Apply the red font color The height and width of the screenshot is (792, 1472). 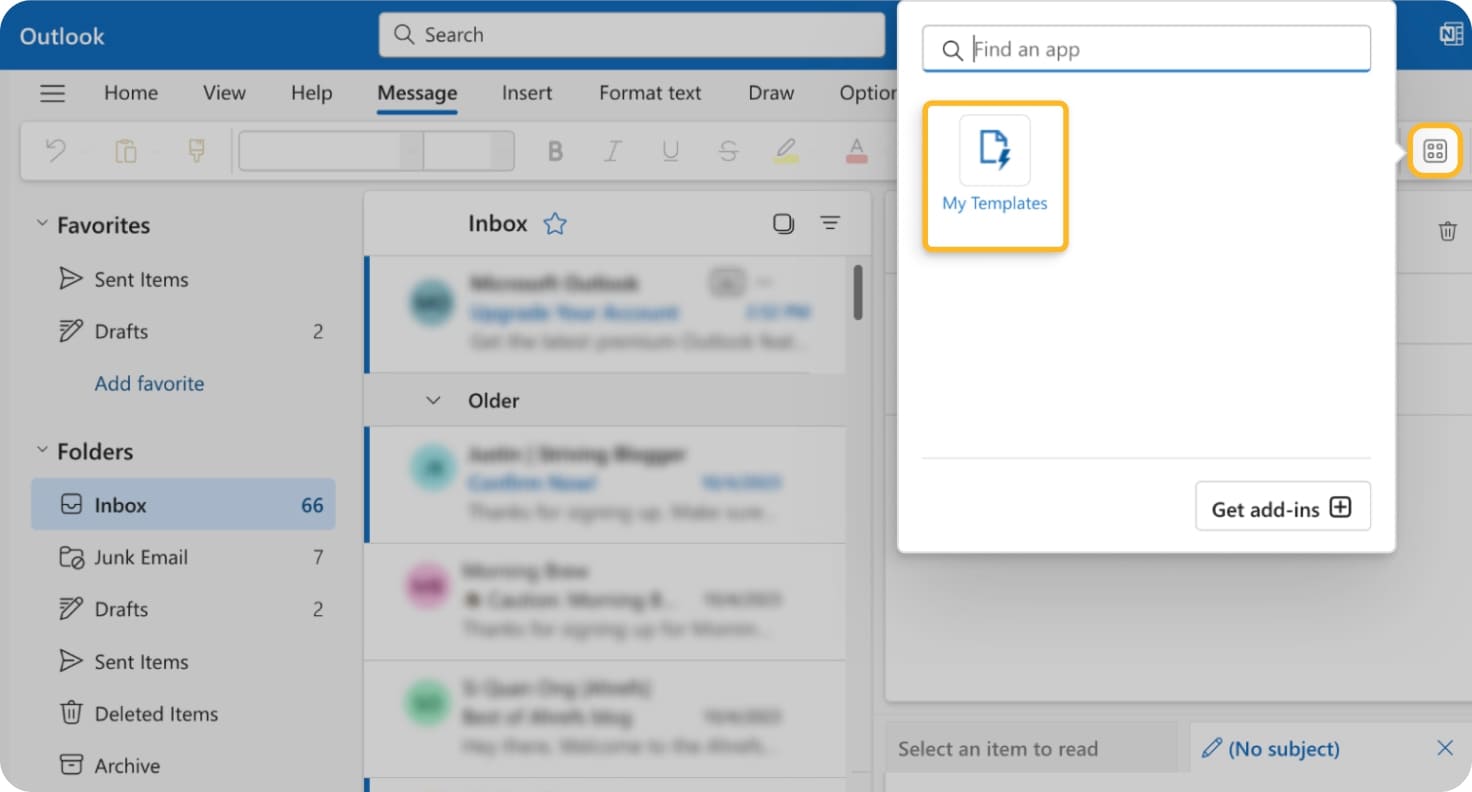click(x=856, y=151)
